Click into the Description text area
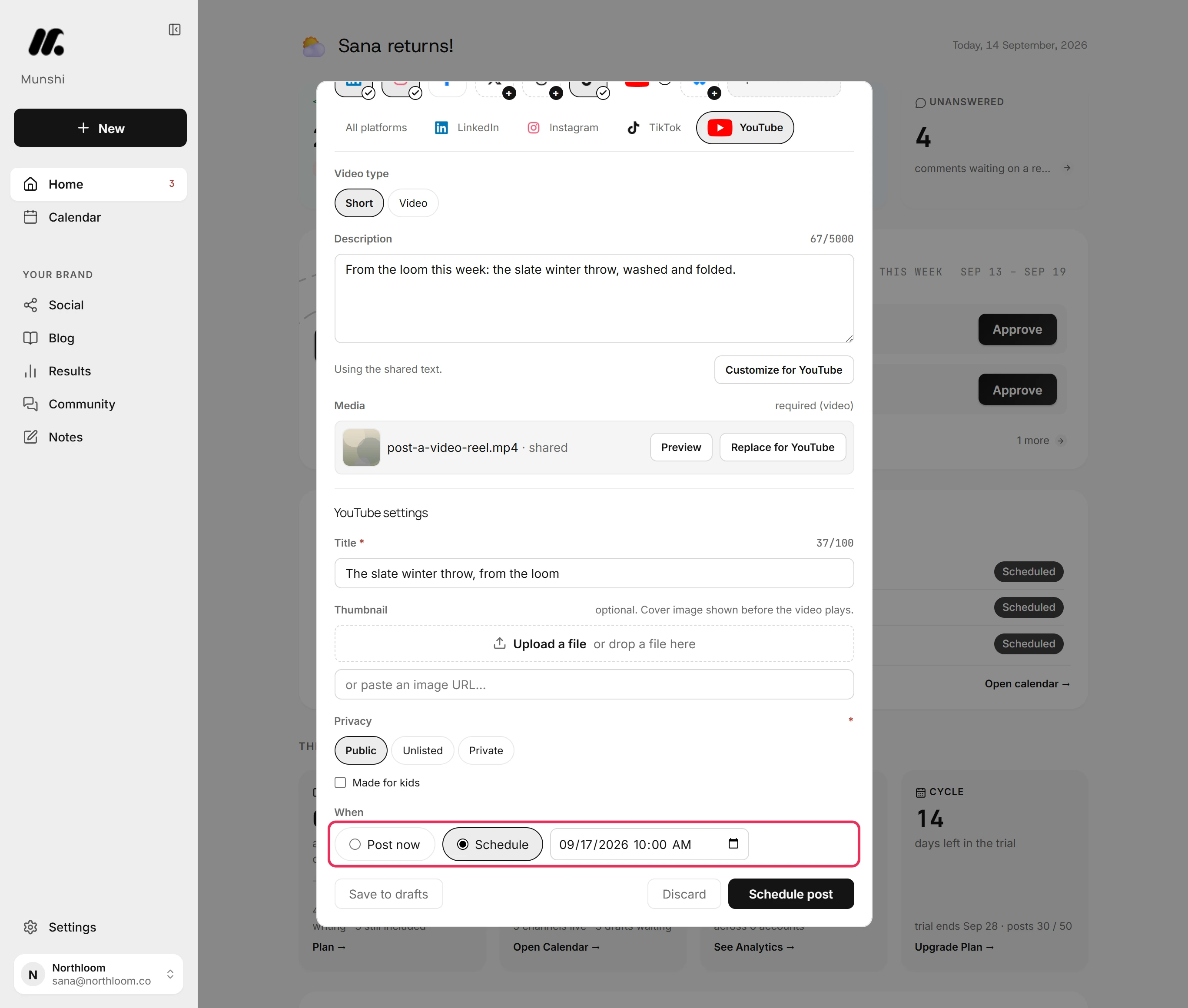Viewport: 1188px width, 1008px height. [x=594, y=298]
